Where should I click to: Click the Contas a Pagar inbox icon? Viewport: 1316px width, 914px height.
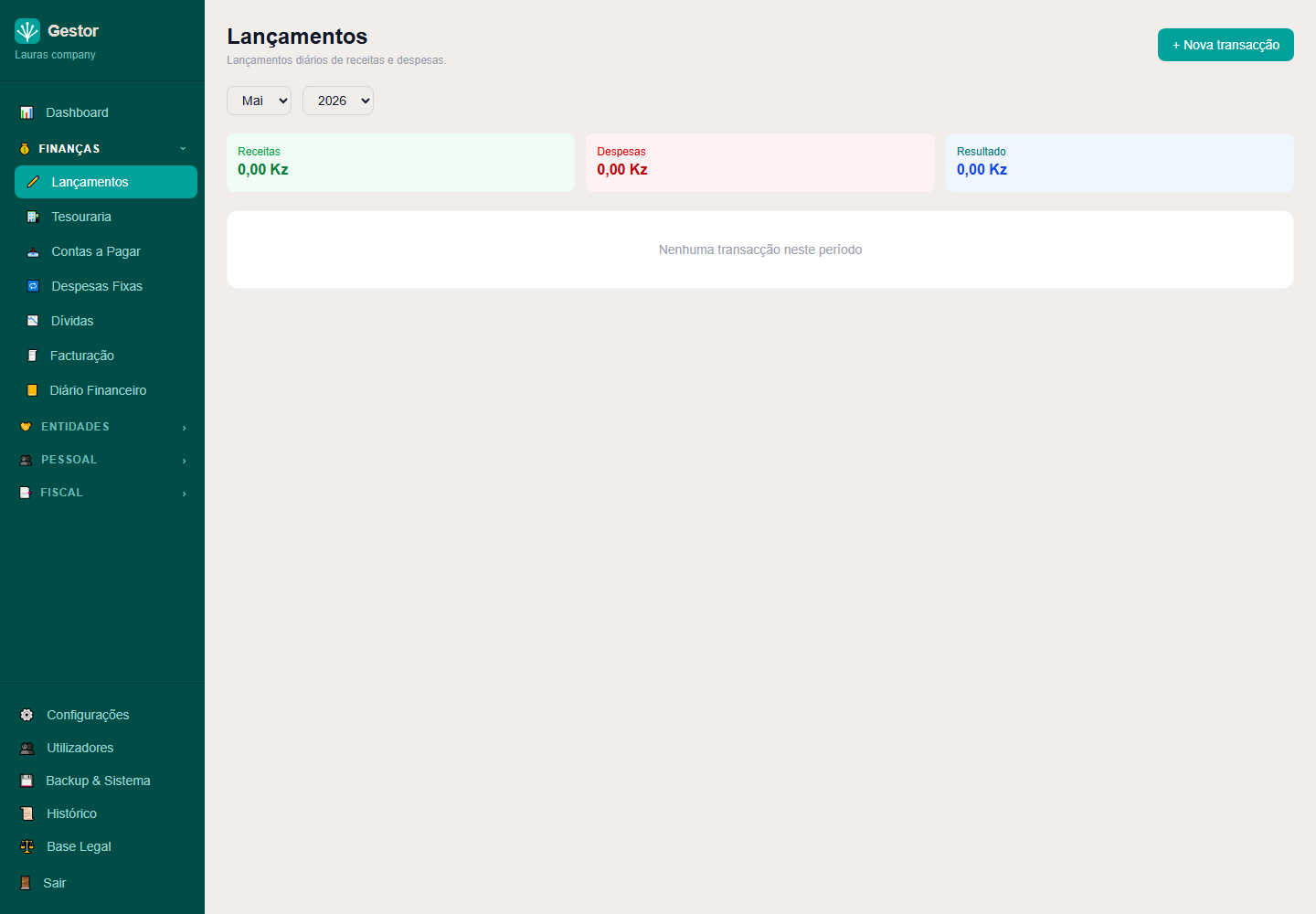(x=33, y=251)
